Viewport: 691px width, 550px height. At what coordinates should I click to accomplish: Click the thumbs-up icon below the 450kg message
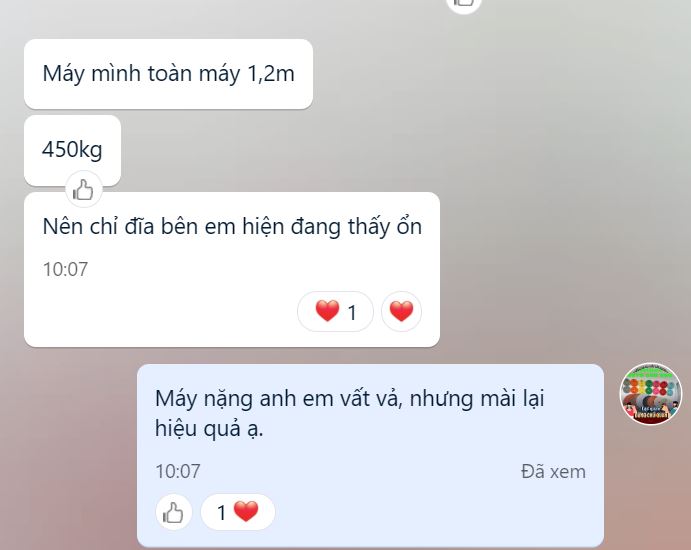click(x=84, y=190)
